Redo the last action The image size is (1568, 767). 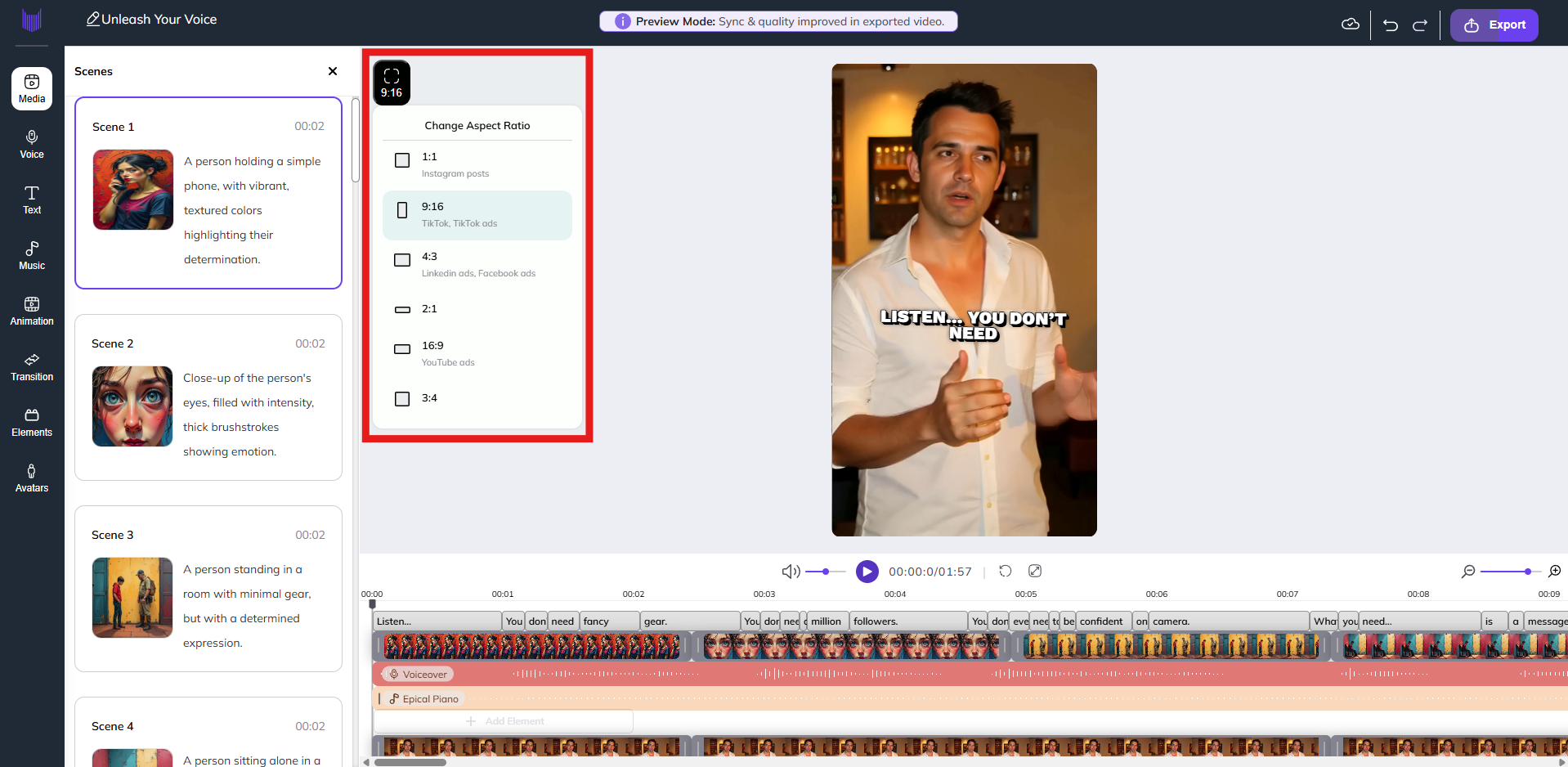coord(1420,25)
